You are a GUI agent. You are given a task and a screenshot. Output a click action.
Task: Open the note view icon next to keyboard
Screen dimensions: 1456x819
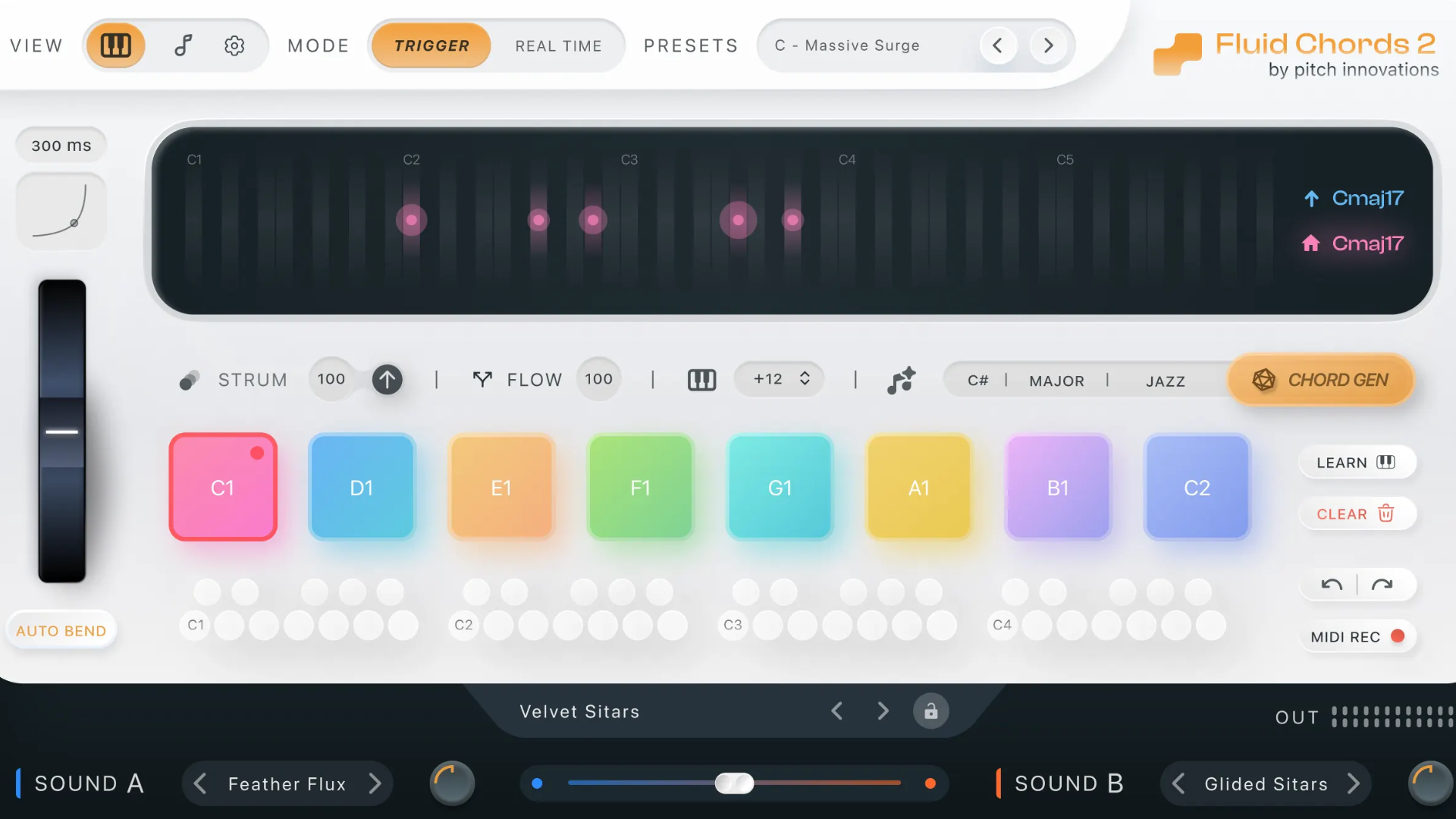click(x=183, y=45)
